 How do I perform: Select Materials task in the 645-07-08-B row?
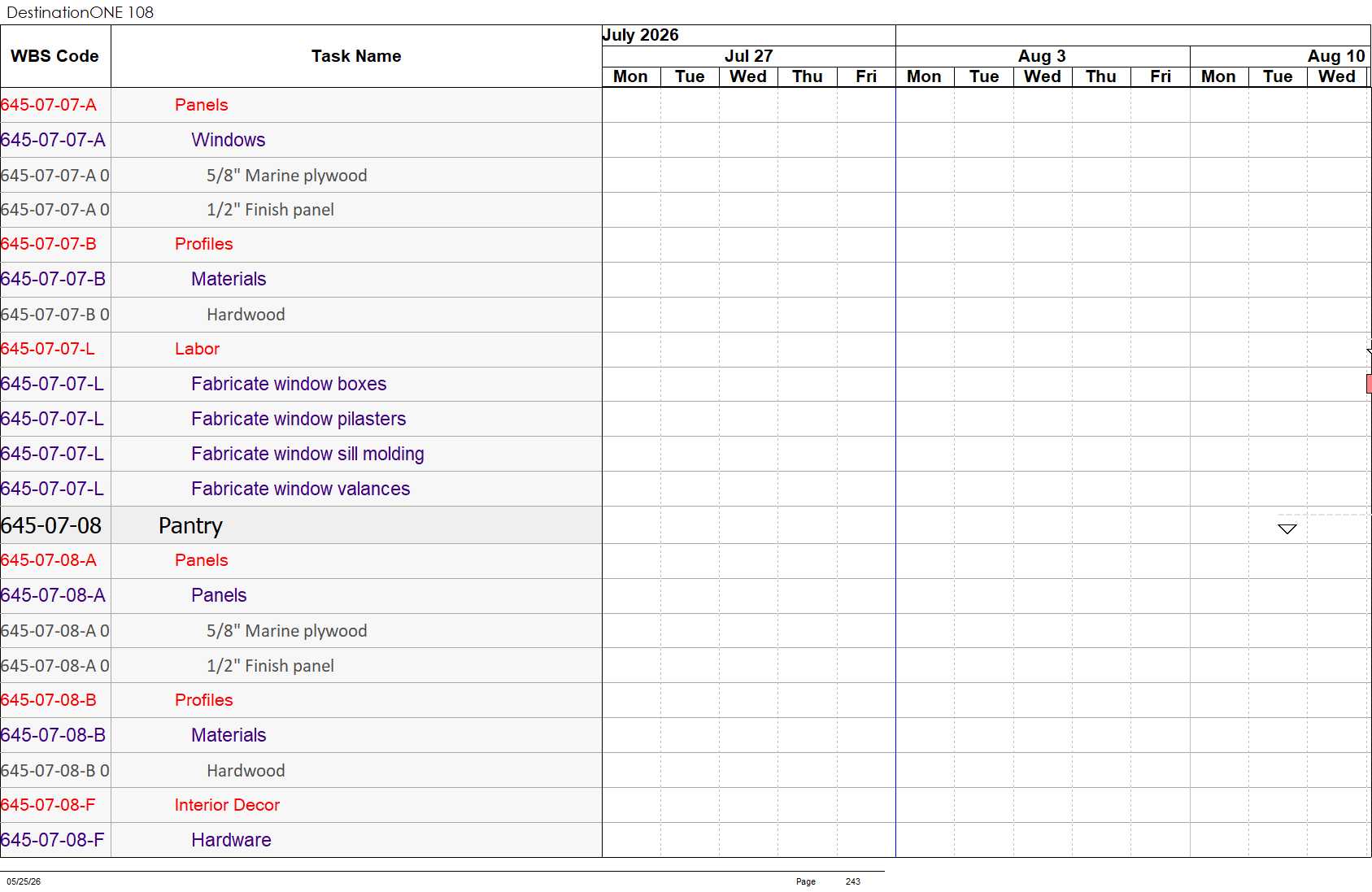(x=229, y=735)
